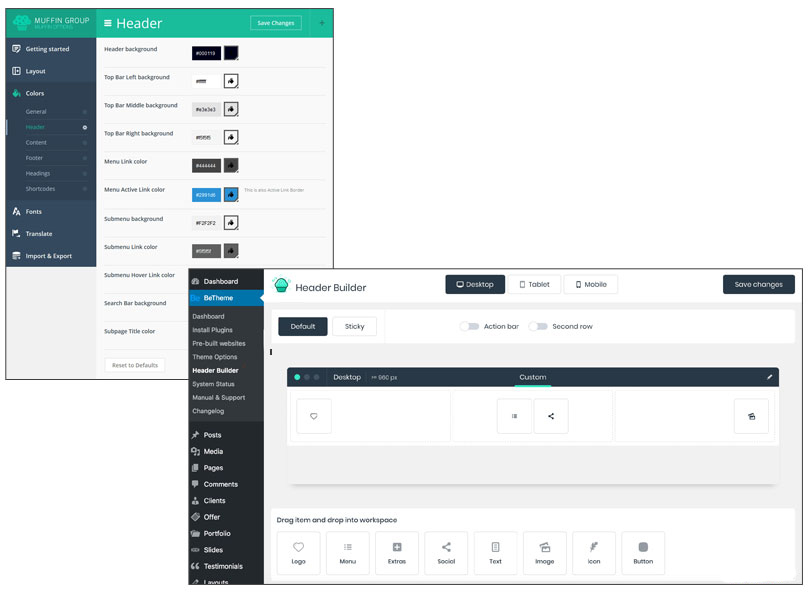Click the pencil edit icon on Desktop bar
Screen dimensions: 808x592
[x=769, y=377]
